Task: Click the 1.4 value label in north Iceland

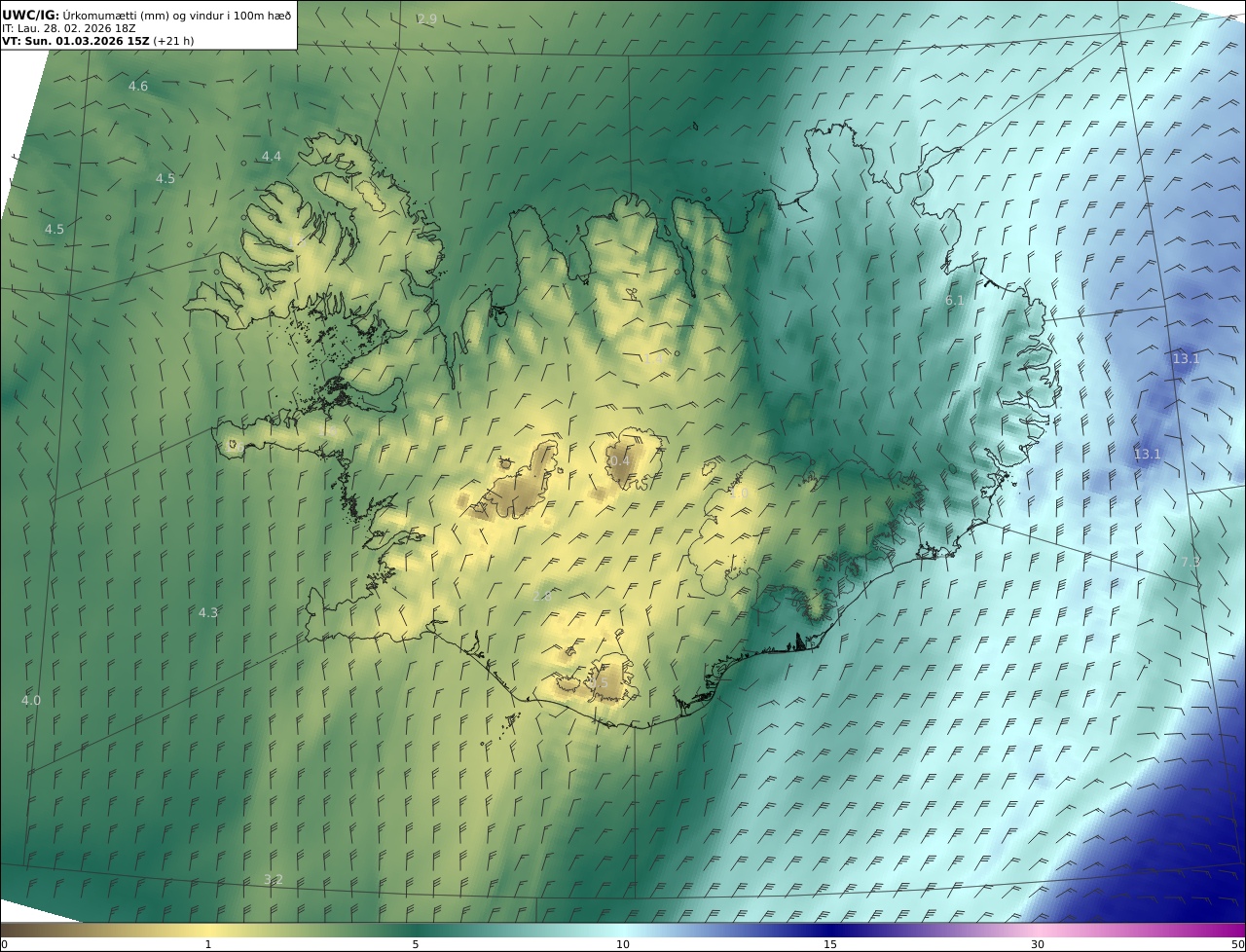Action: 652,359
